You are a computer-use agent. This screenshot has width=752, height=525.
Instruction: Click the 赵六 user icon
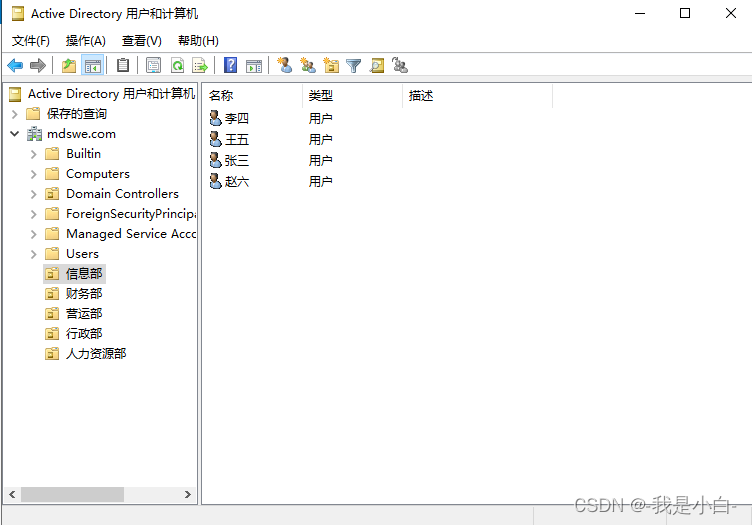pyautogui.click(x=216, y=181)
